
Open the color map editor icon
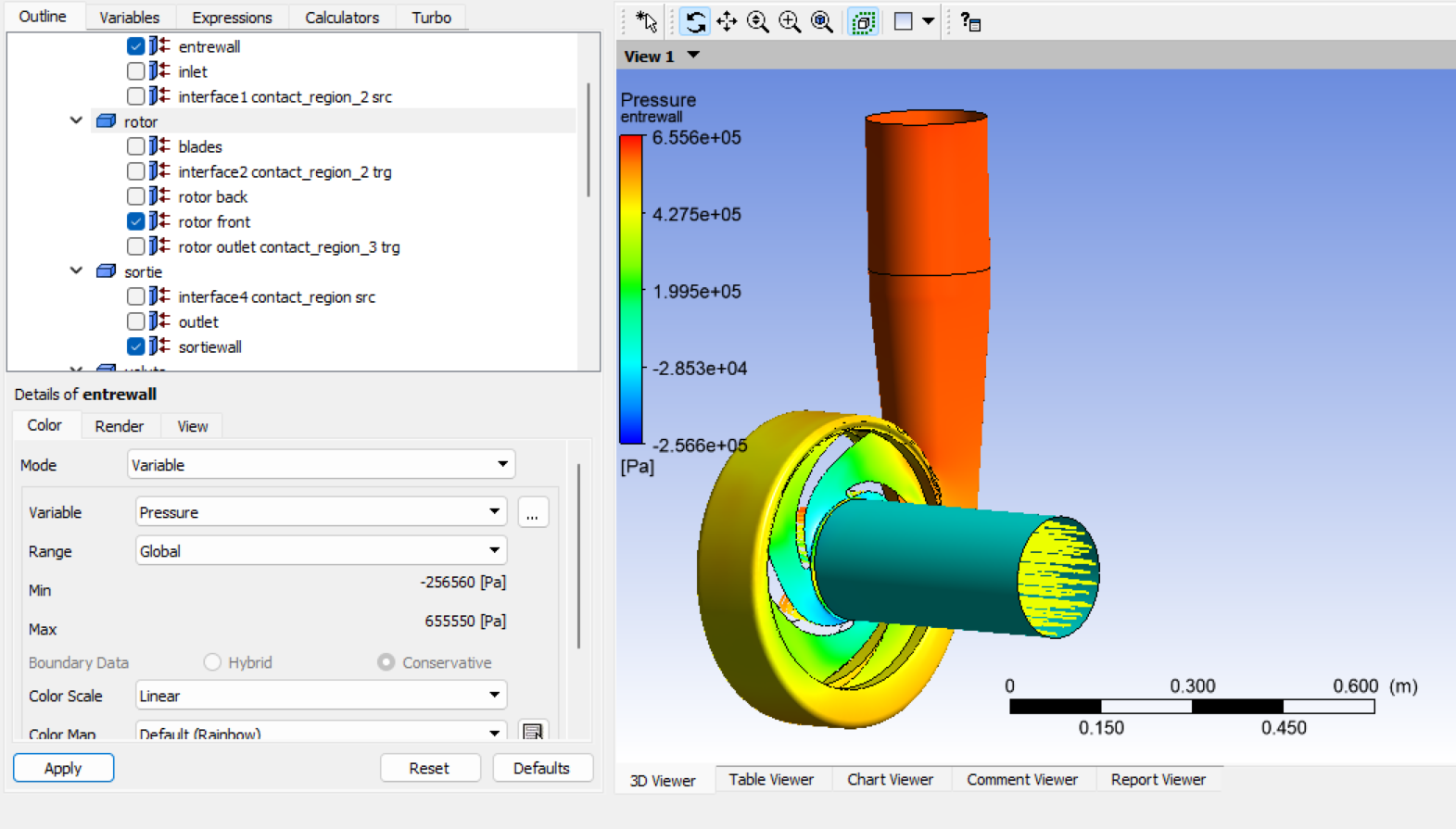[533, 732]
